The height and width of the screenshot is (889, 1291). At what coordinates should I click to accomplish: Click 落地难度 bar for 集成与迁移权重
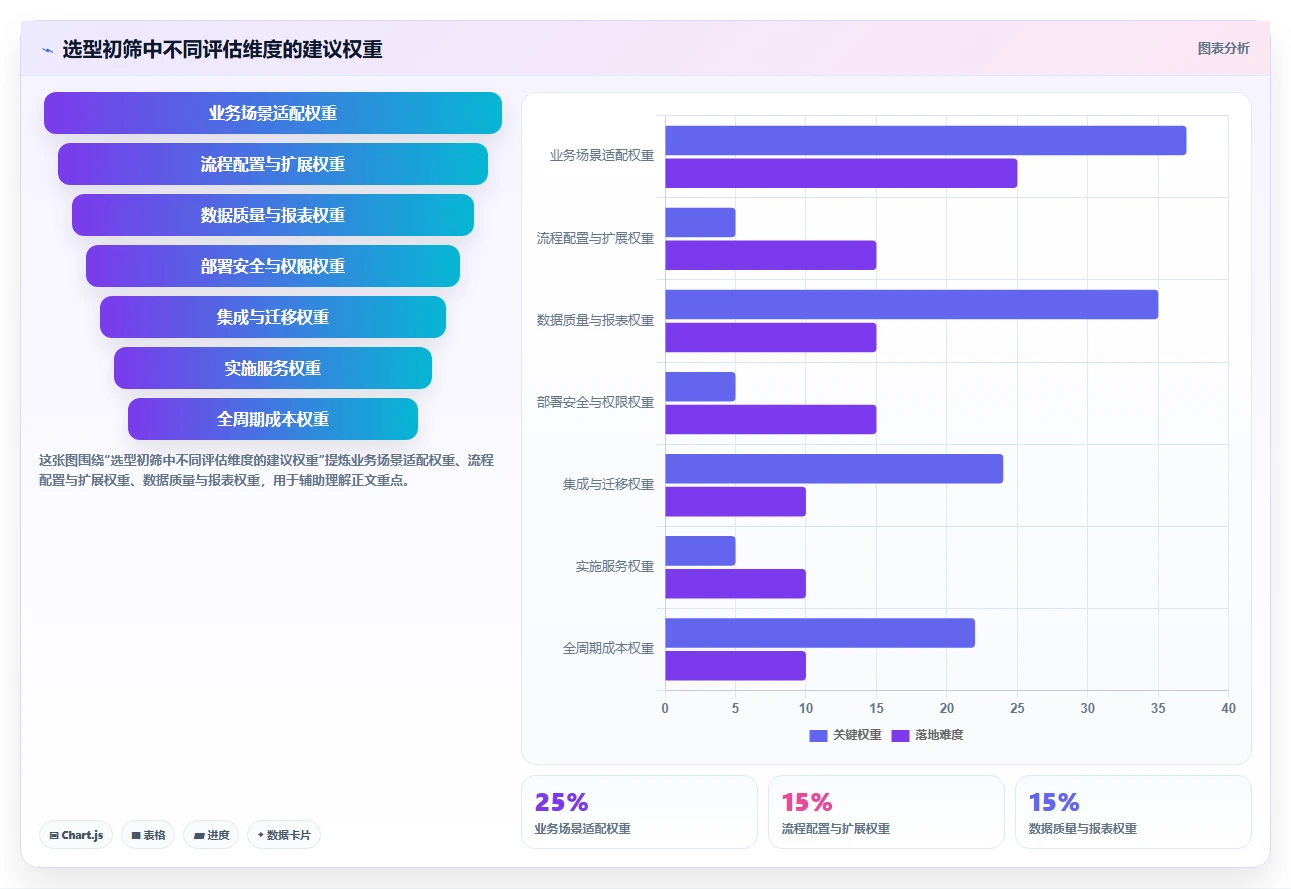tap(735, 501)
